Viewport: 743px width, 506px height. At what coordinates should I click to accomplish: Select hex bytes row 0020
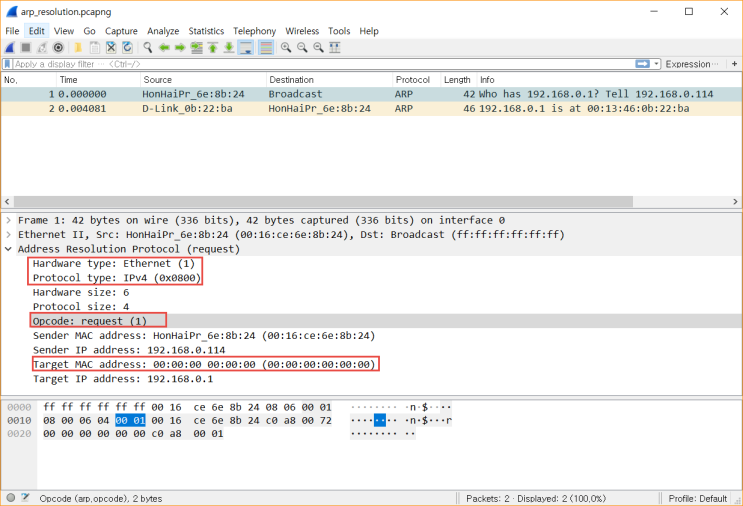coord(133,434)
